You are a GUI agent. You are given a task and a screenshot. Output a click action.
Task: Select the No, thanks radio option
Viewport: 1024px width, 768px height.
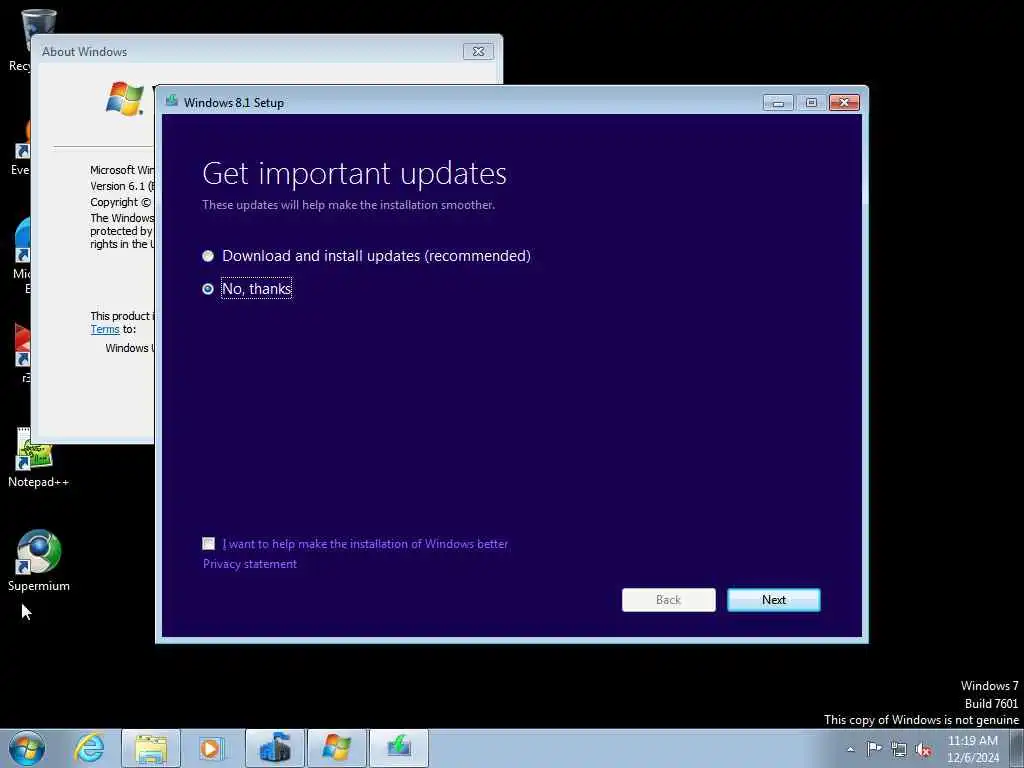coord(208,289)
